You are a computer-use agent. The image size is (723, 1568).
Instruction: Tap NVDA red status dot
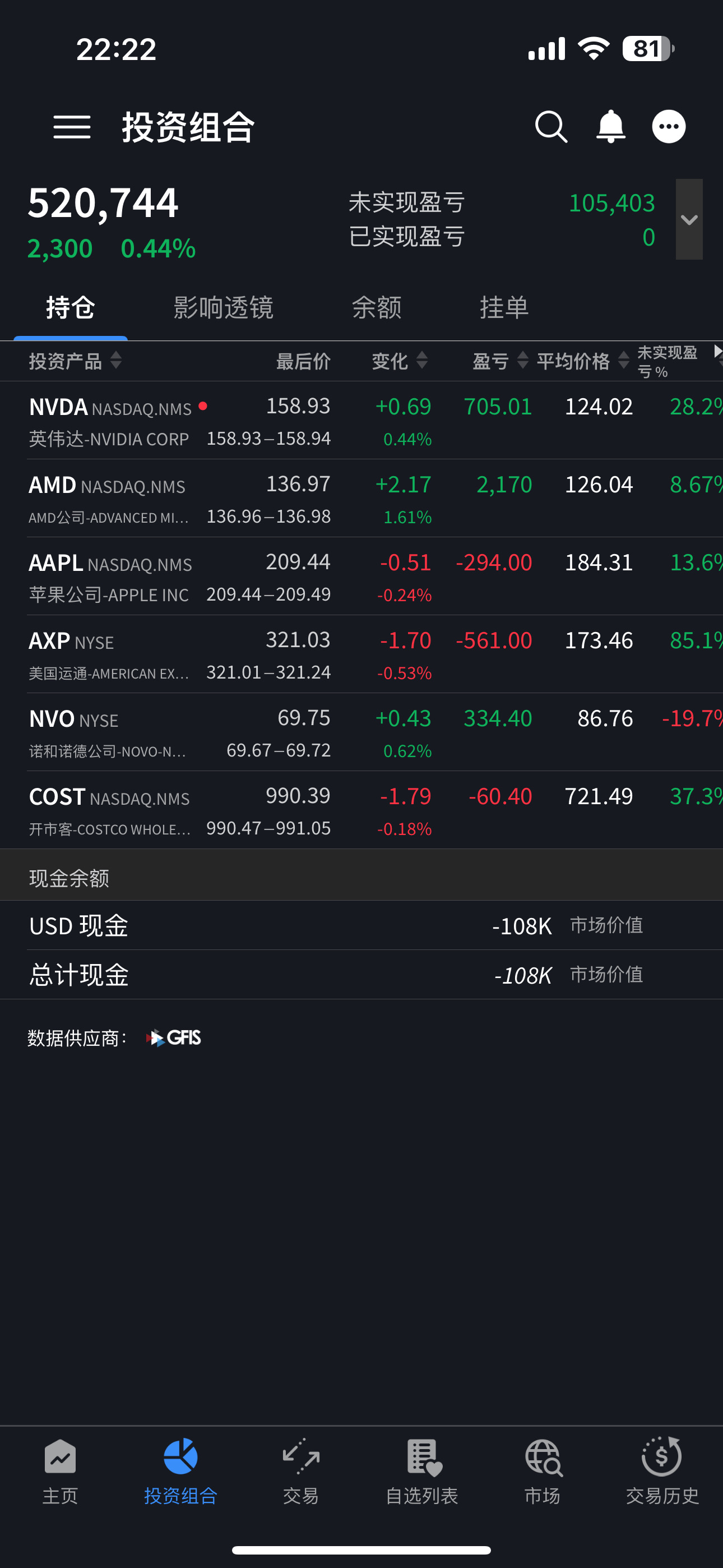(x=203, y=406)
